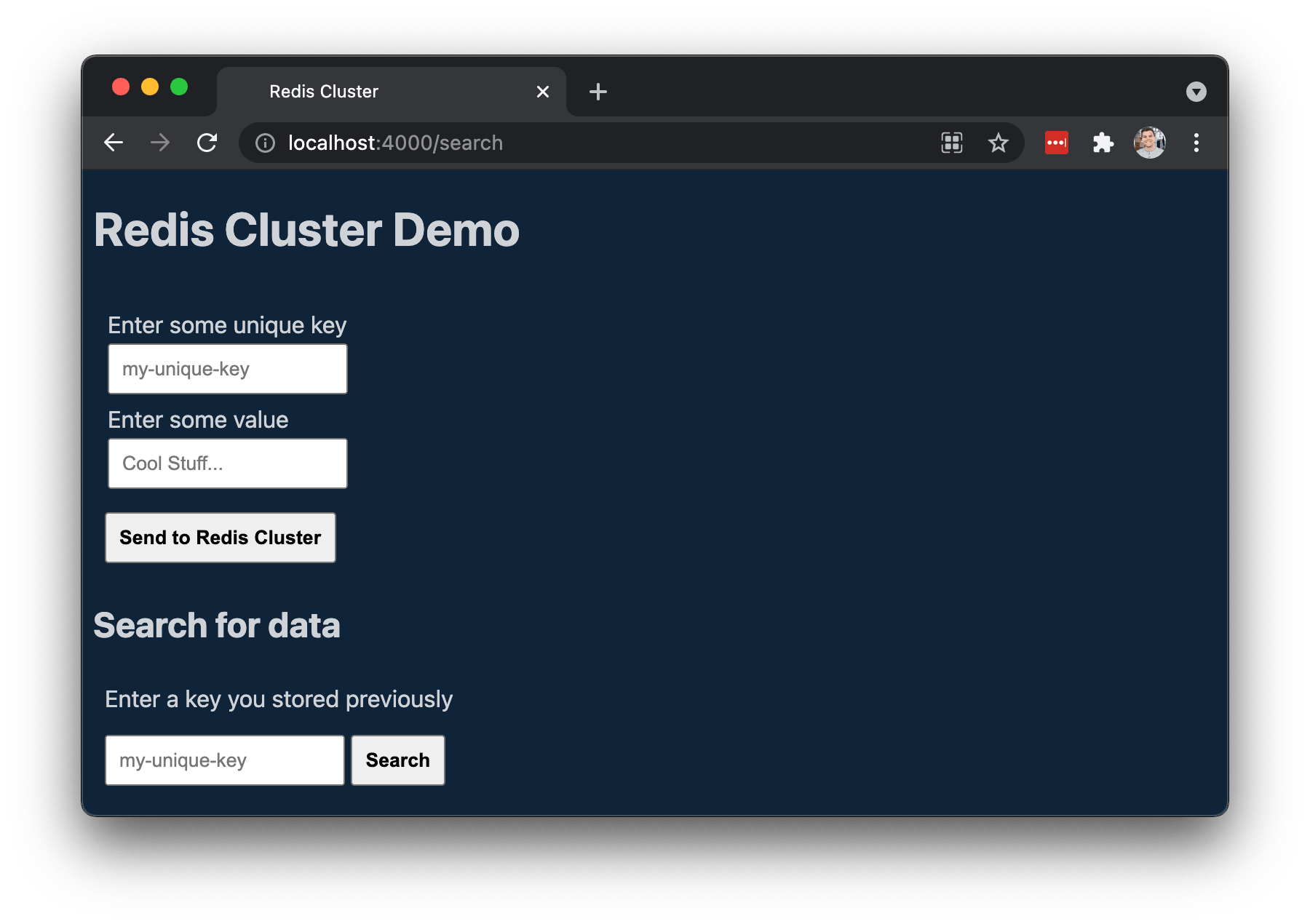Open Chrome's three-dot menu
1310x924 pixels.
1196,143
